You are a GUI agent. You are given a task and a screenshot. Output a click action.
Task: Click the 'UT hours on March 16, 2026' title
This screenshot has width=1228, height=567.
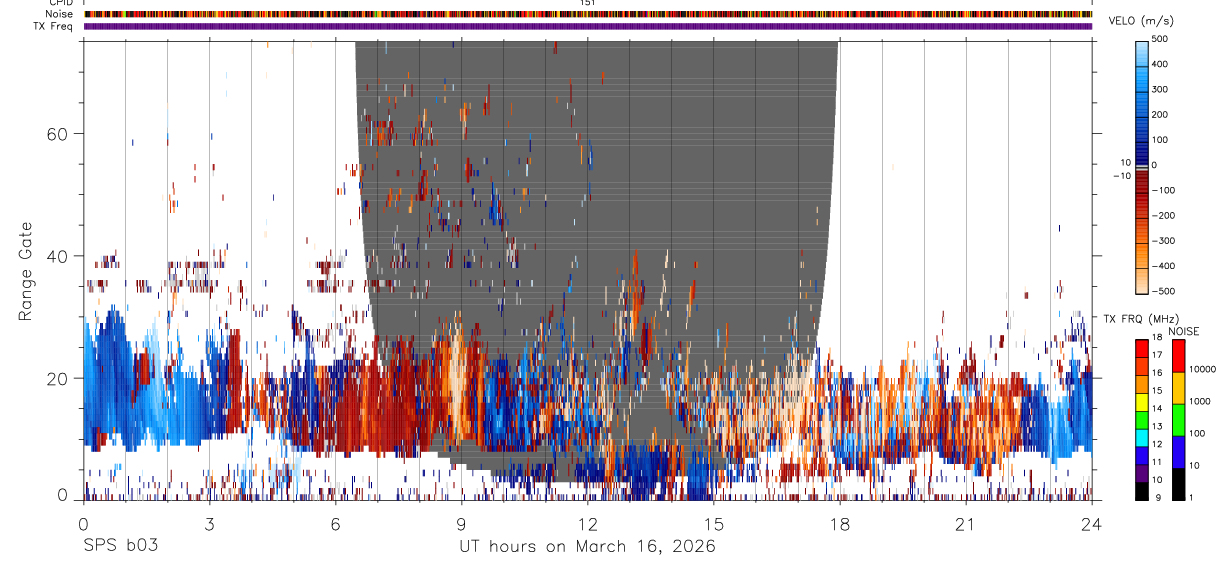(587, 547)
